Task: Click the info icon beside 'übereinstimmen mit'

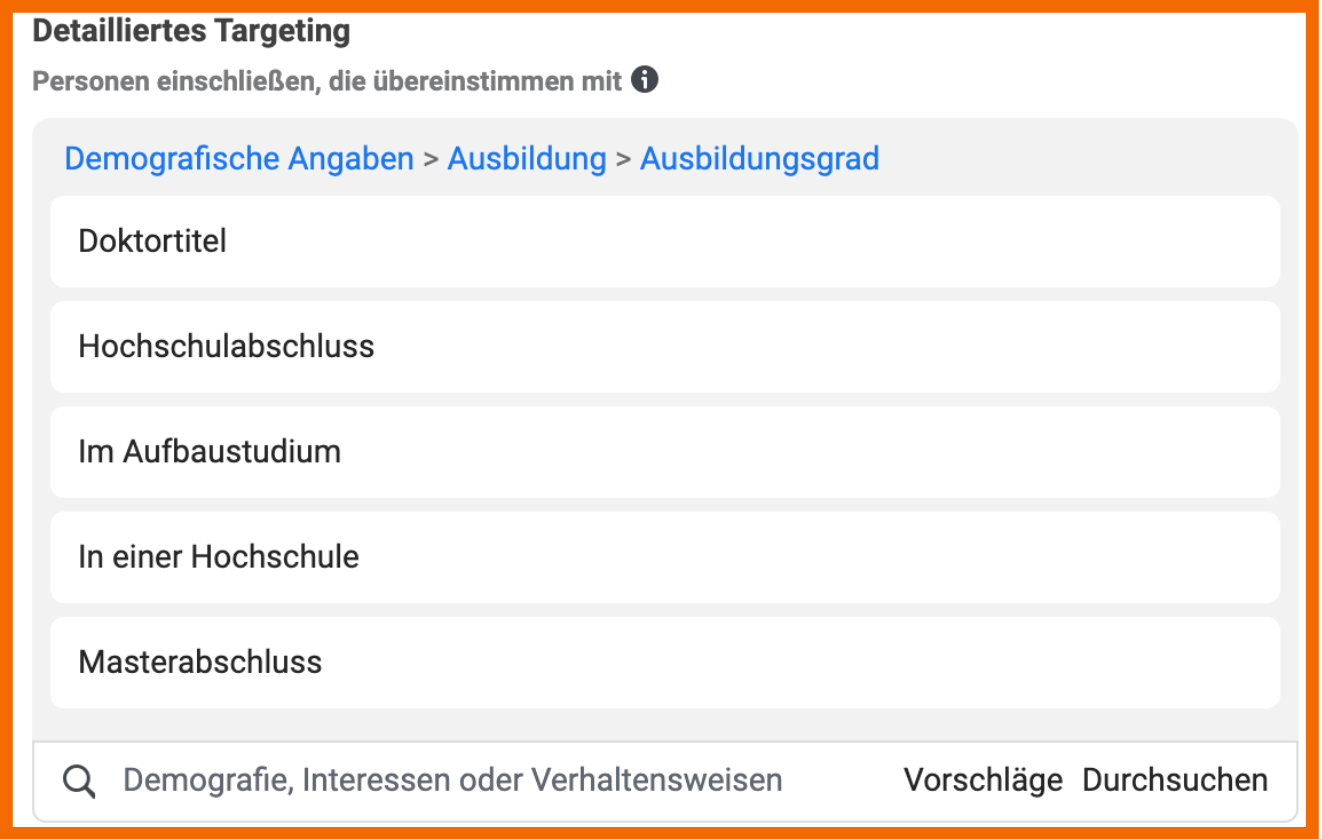Action: coord(645,80)
